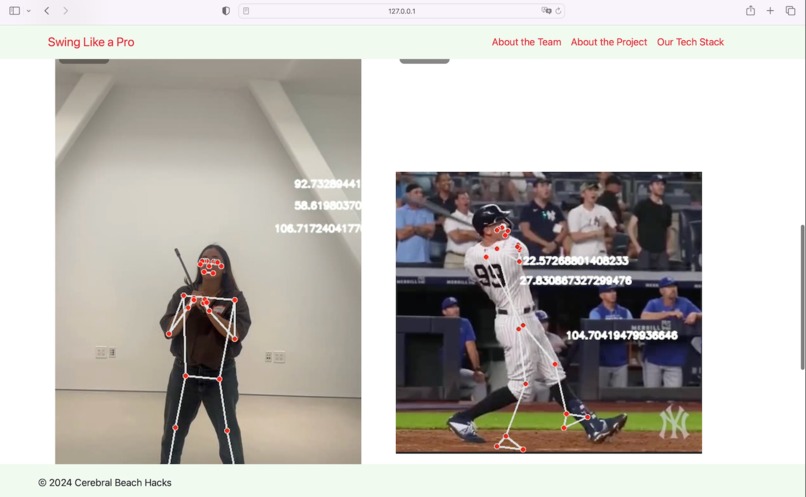
Task: Select the 22.57268801408233 angle value
Action: point(576,261)
